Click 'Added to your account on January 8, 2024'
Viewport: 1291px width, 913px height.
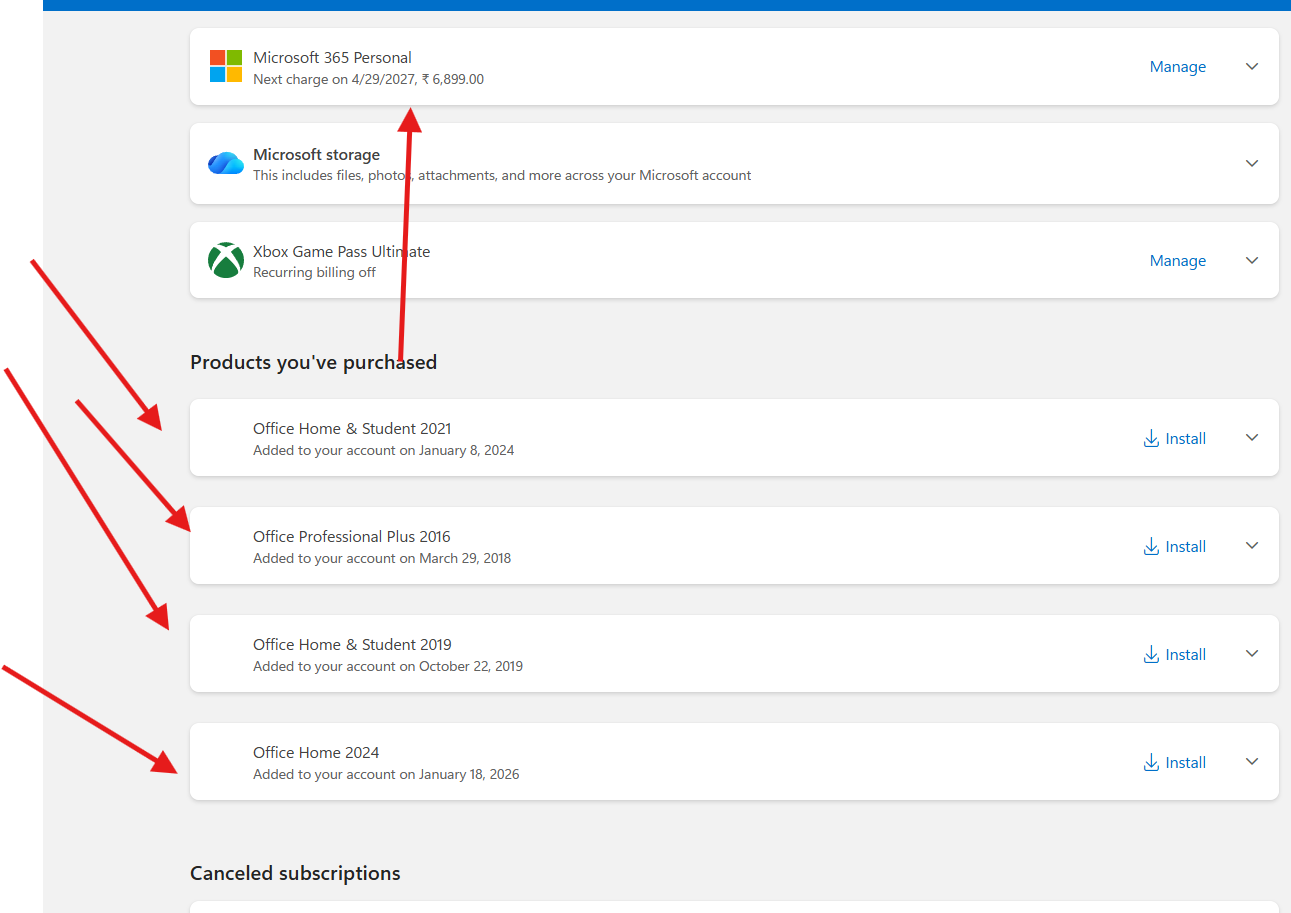tap(383, 450)
